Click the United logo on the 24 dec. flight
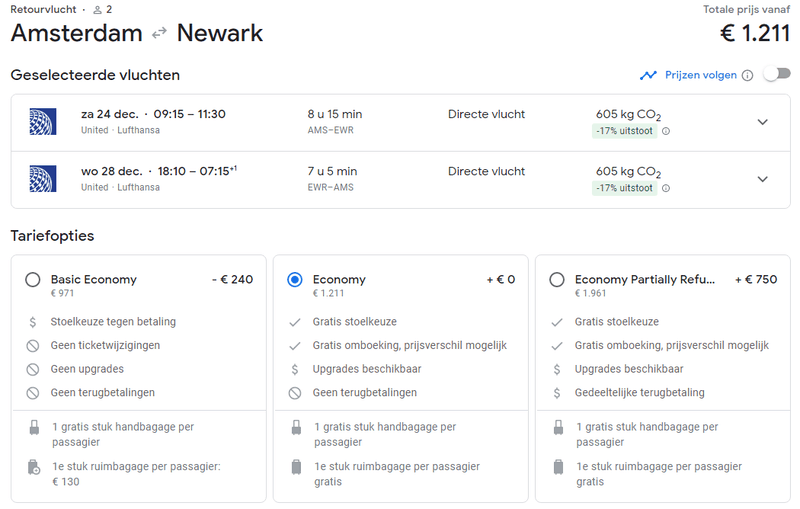 (42, 122)
